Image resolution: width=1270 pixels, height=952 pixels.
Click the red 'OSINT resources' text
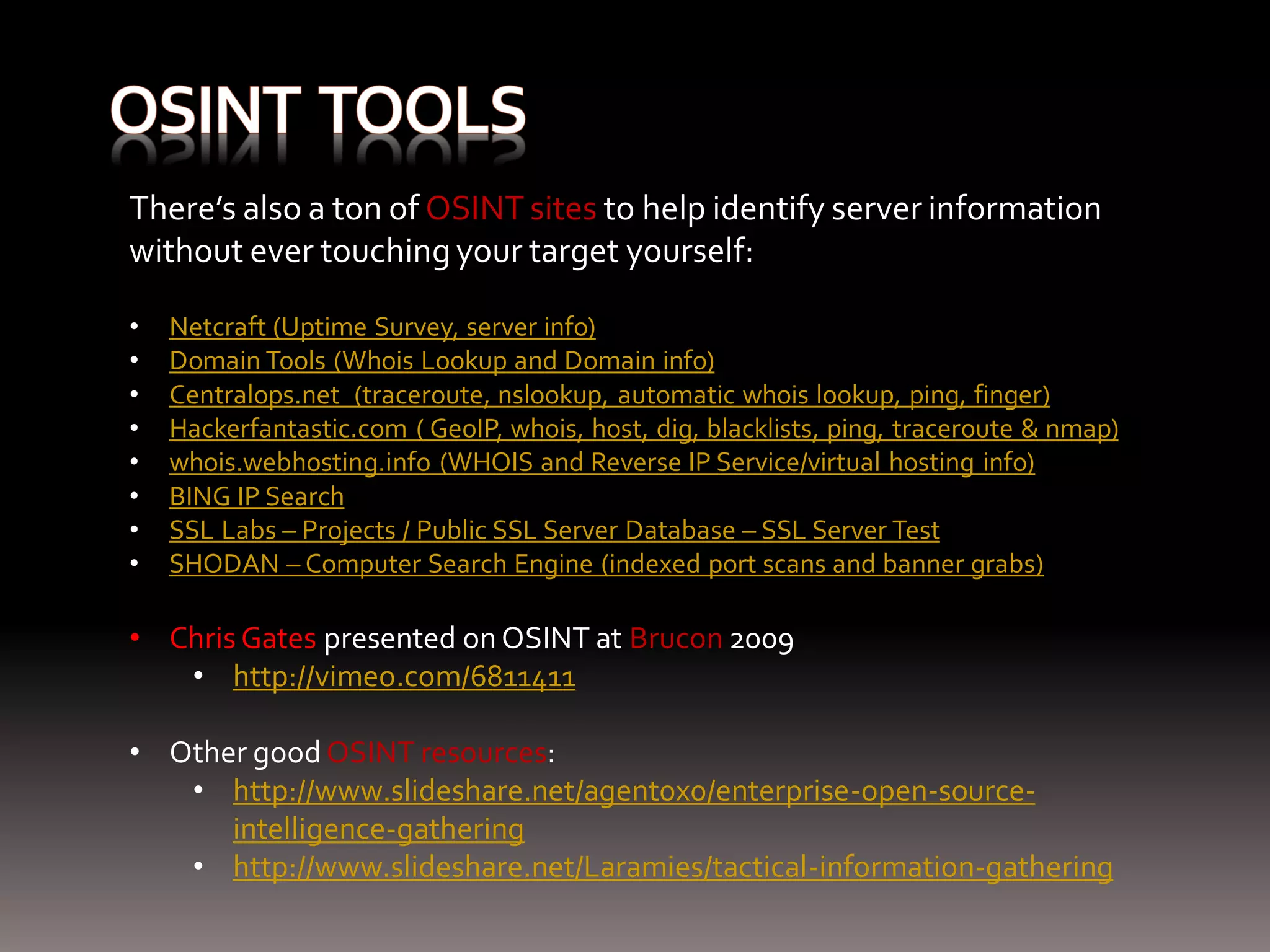437,752
